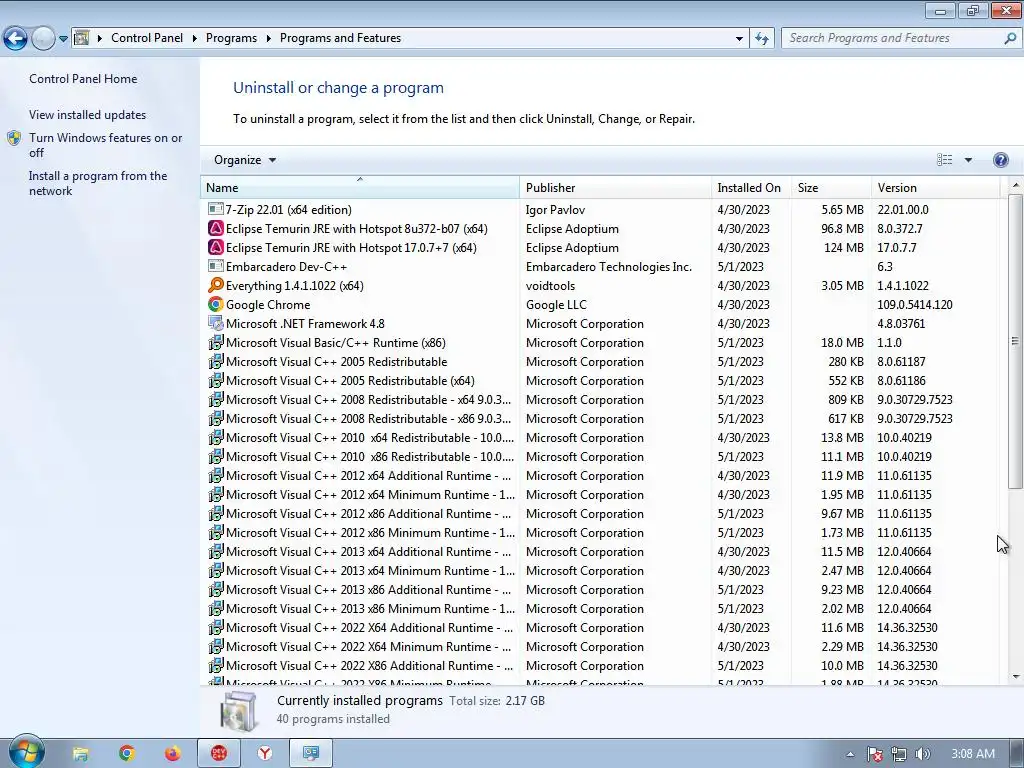
Task: Click the search magnifier icon
Action: [x=1010, y=38]
